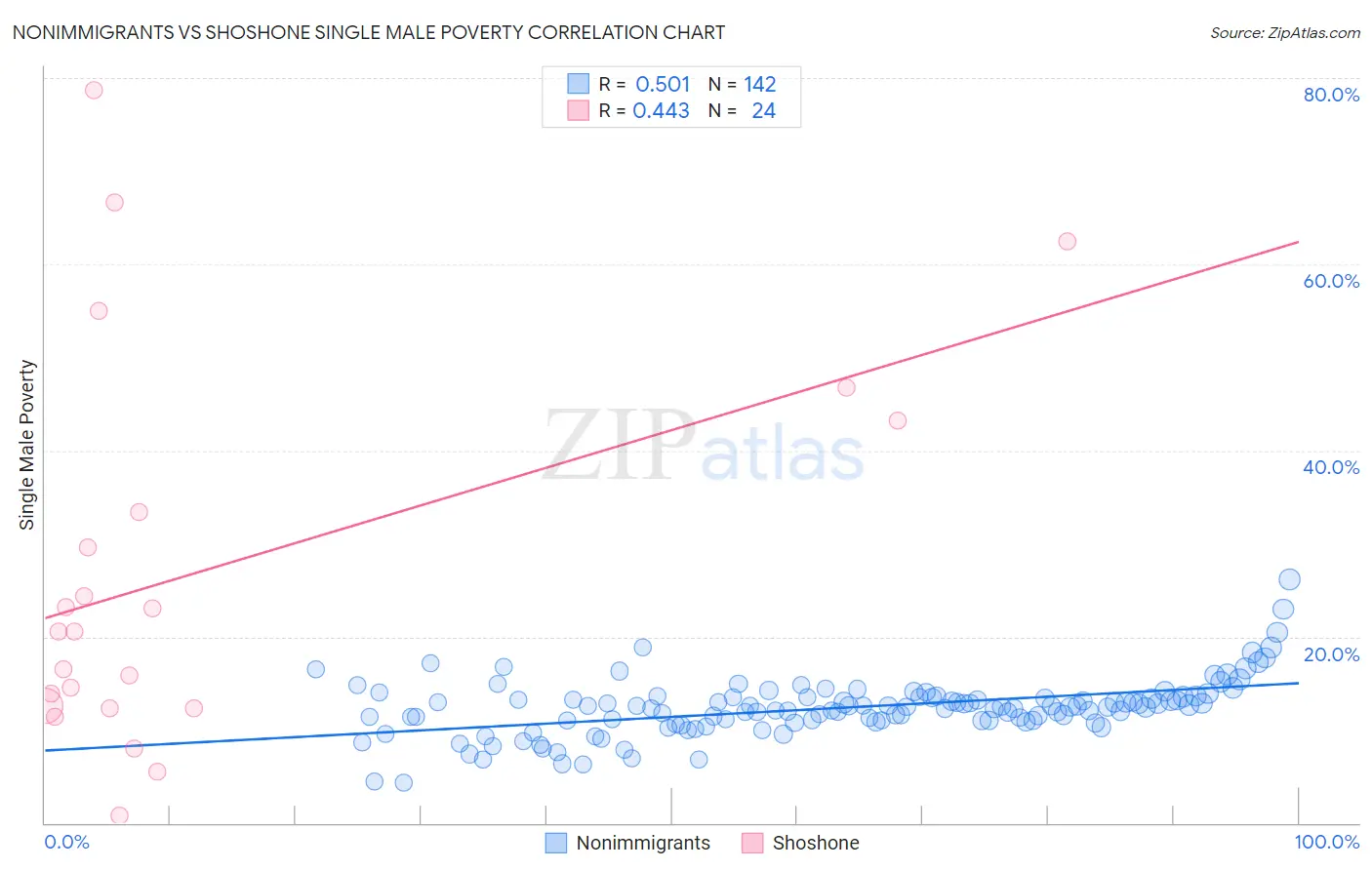Select the Shoshone legend label
This screenshot has width=1372, height=870.
(x=816, y=843)
